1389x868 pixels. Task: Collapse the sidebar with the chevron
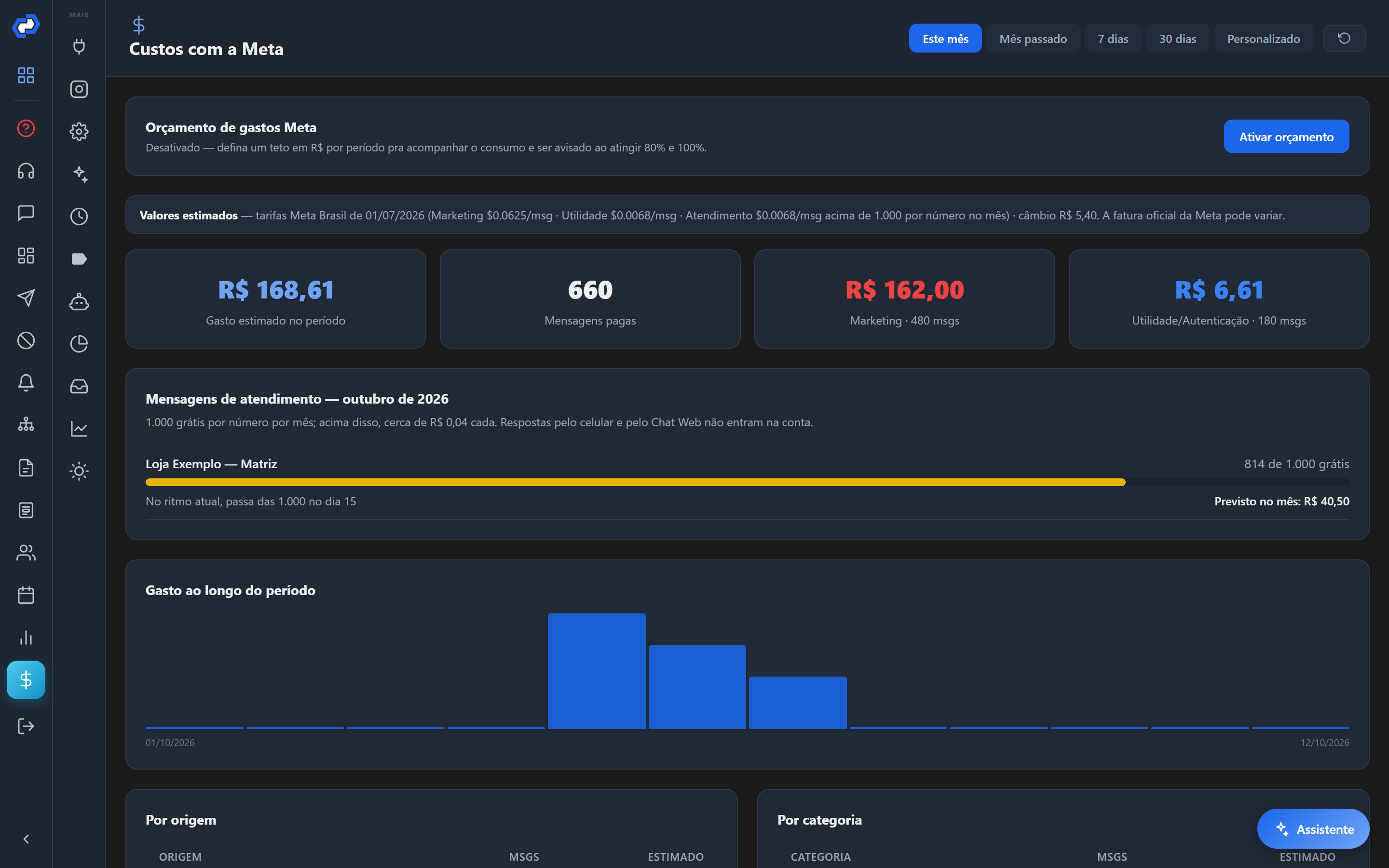click(x=26, y=839)
